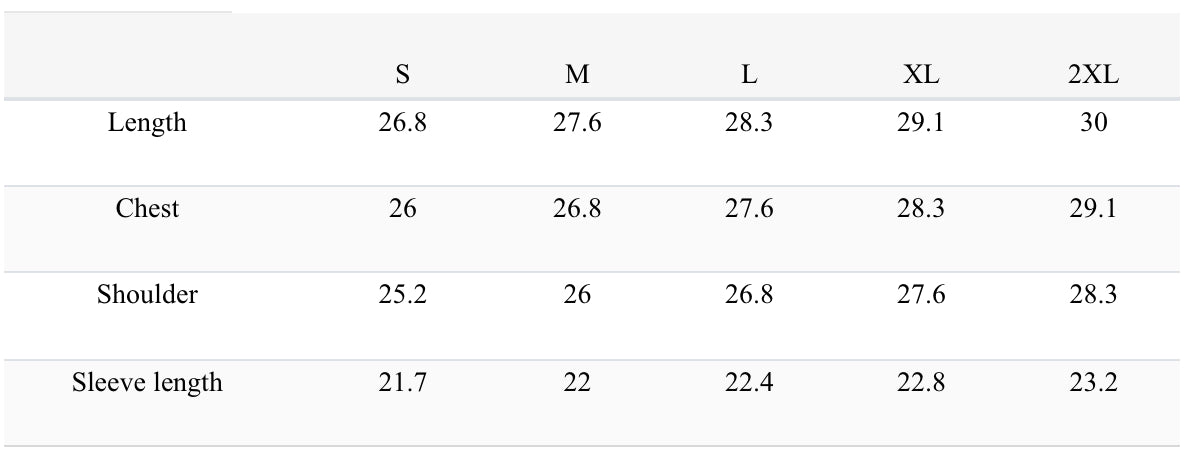This screenshot has height=464, width=1193.
Task: Select the Length value 29.1 for XL
Action: 921,123
